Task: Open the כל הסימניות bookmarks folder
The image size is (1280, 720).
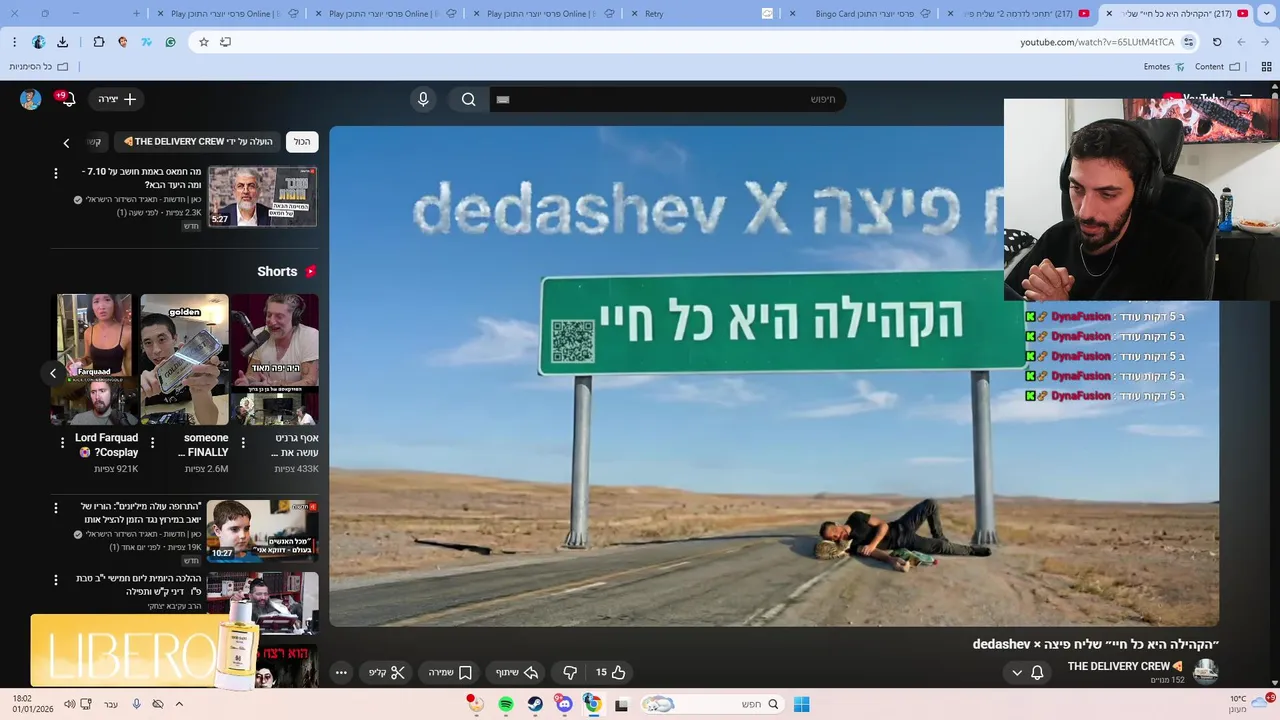Action: [x=38, y=67]
